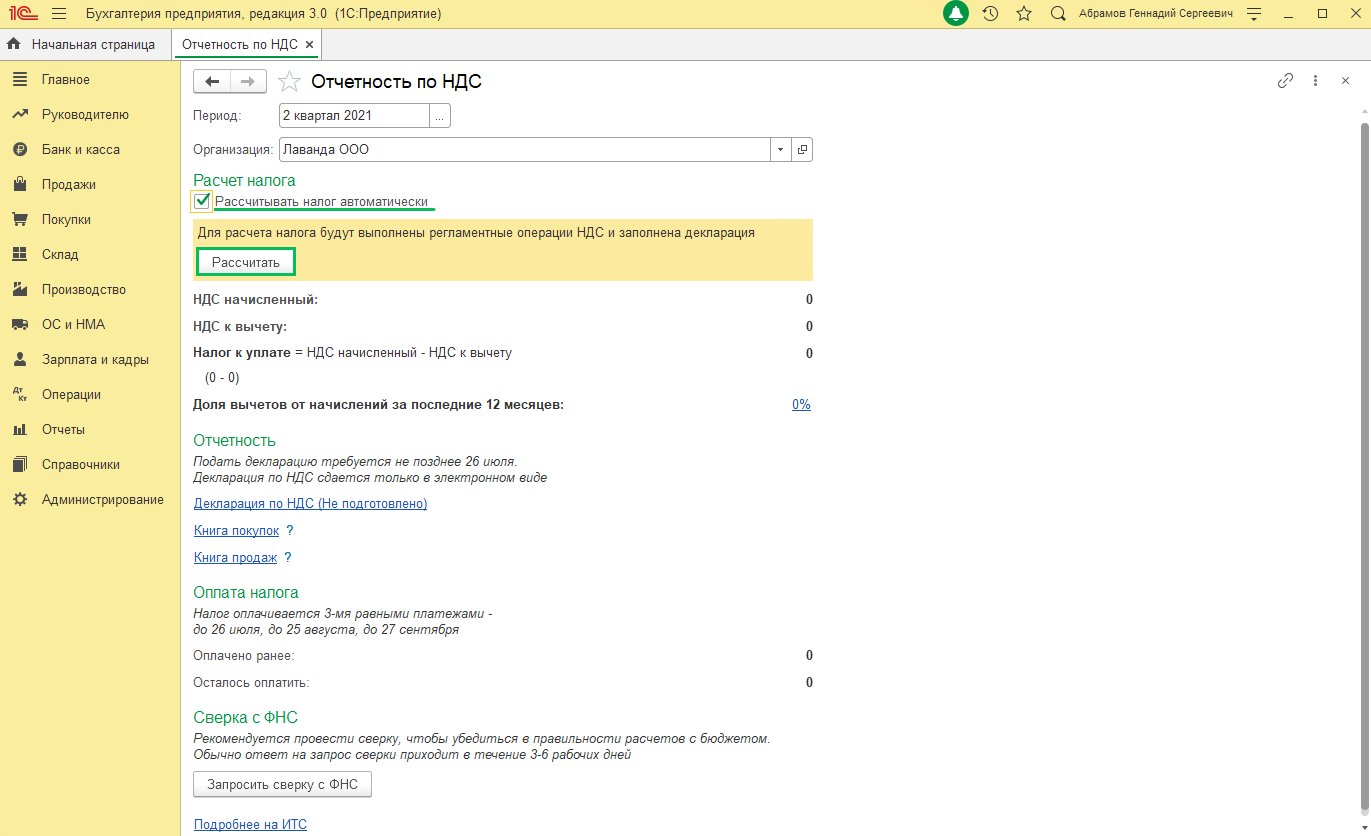Open the Подробнее на ИТС link
The image size is (1371, 836).
tap(250, 825)
